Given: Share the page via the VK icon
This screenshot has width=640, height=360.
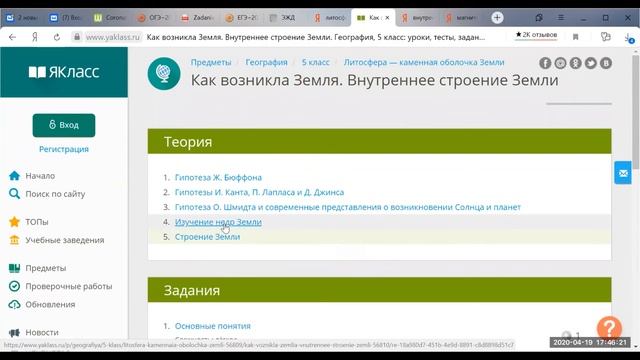Looking at the screenshot, I should pyautogui.click(x=606, y=63).
